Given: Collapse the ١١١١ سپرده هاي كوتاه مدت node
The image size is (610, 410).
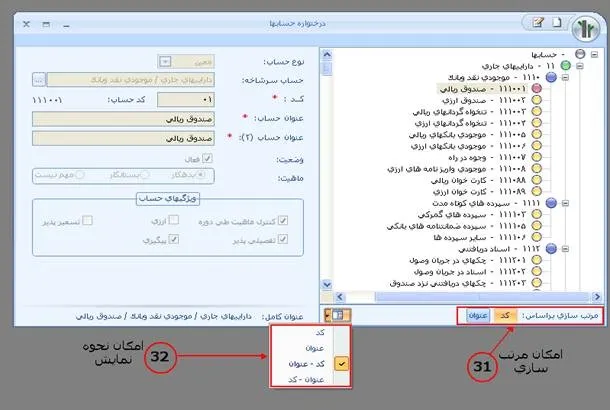Looking at the screenshot, I should tap(565, 203).
